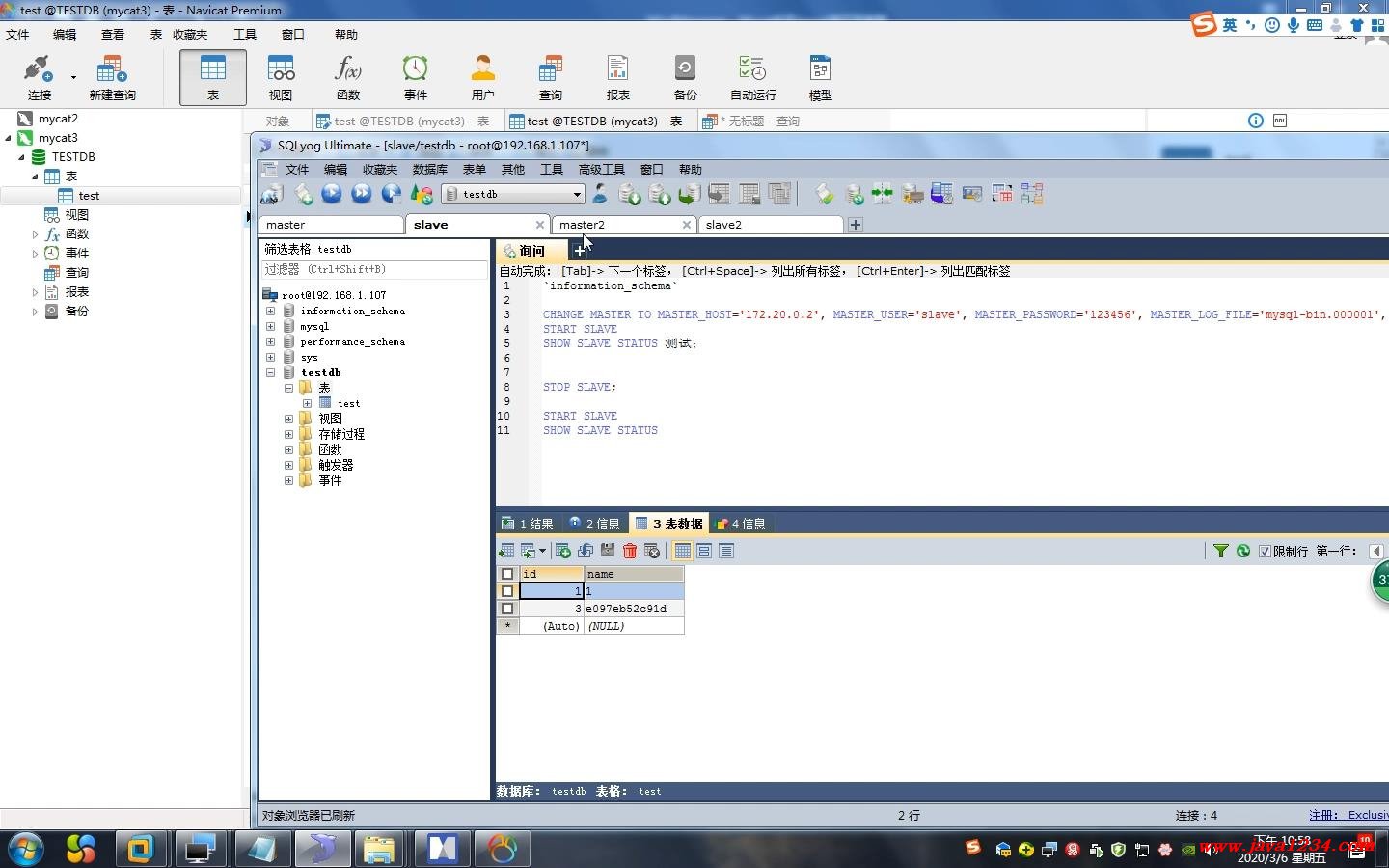Open the export dropdown arrow in result toolbar
The image size is (1389, 868).
tap(542, 551)
